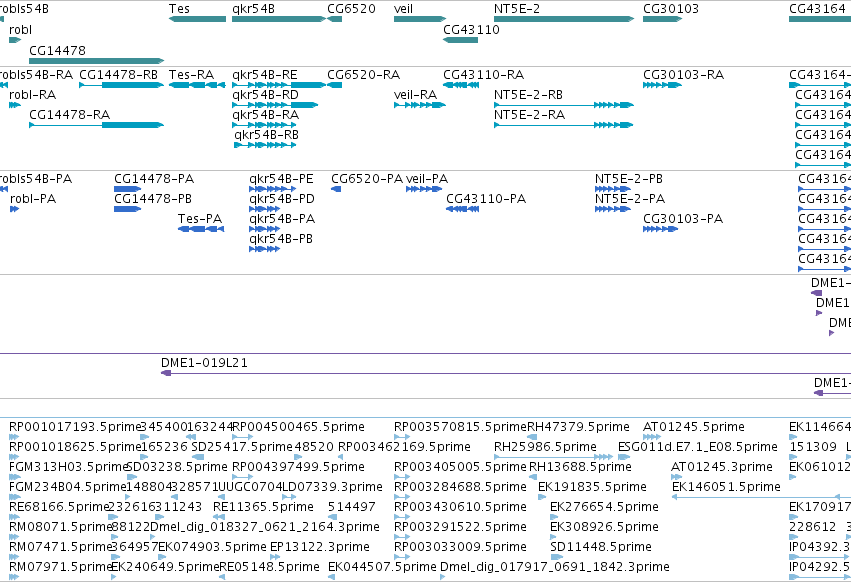Click transcript Tes-RA

197,85
